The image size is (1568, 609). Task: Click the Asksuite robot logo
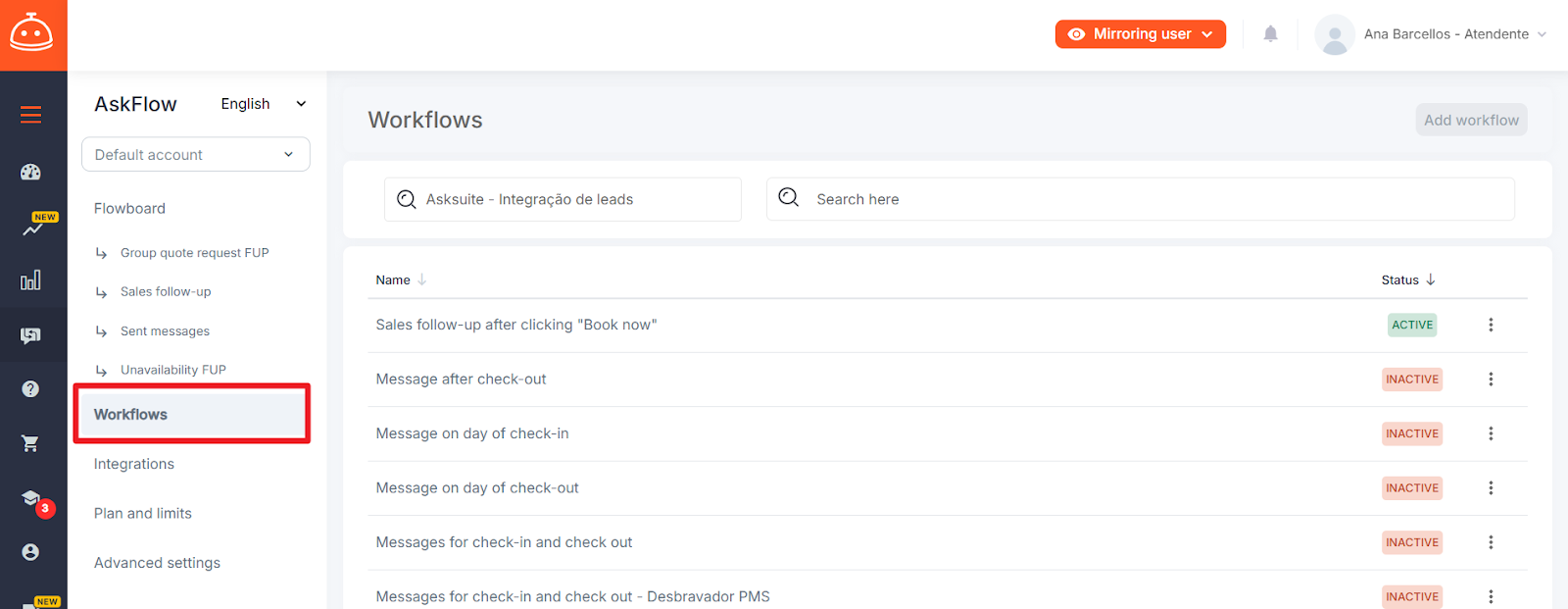pos(32,34)
